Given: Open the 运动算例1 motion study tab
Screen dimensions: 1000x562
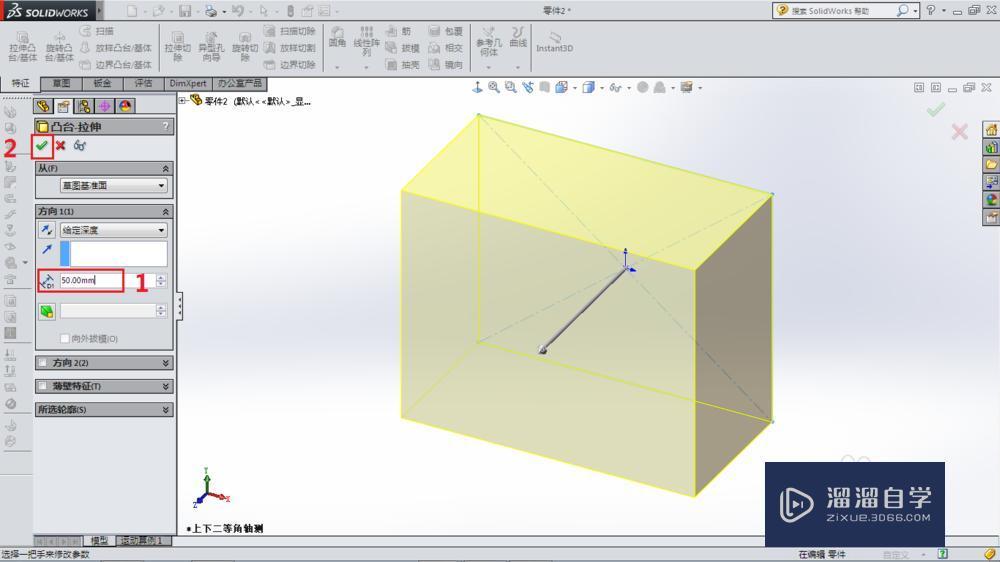Looking at the screenshot, I should coord(142,540).
